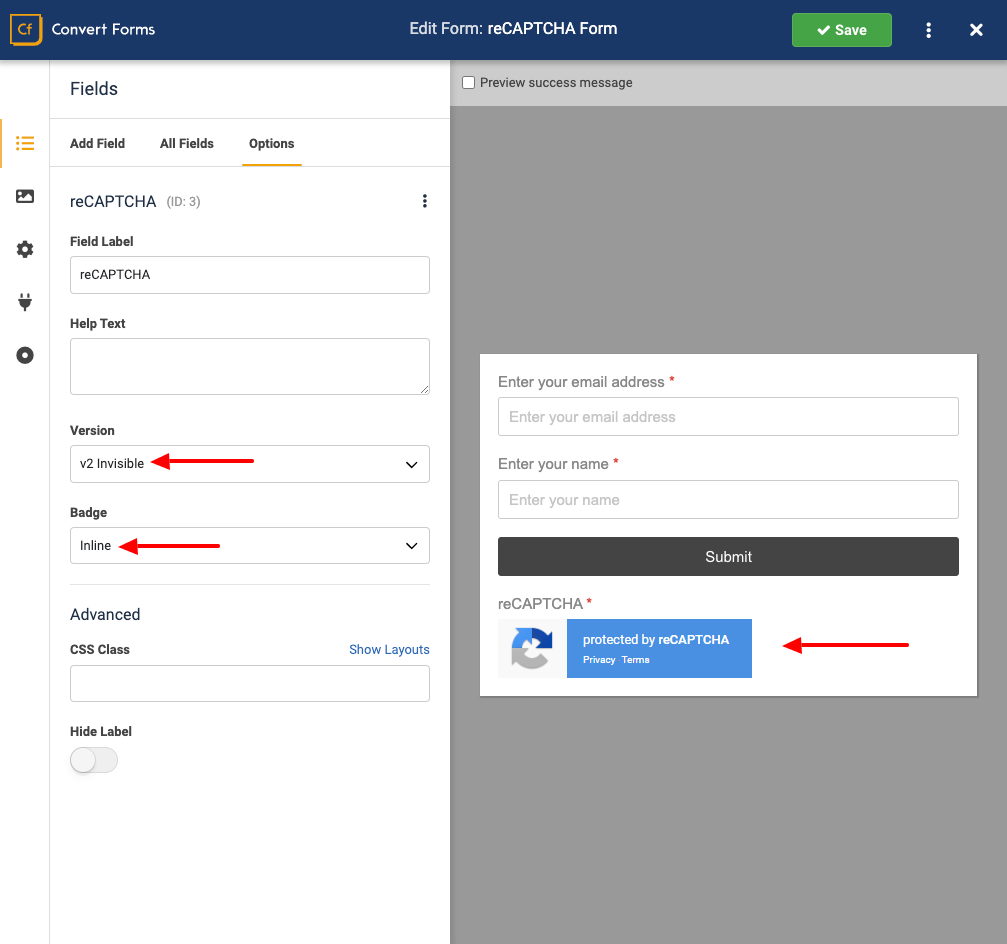Switch to the All Fields tab
This screenshot has height=944, width=1007.
(187, 143)
